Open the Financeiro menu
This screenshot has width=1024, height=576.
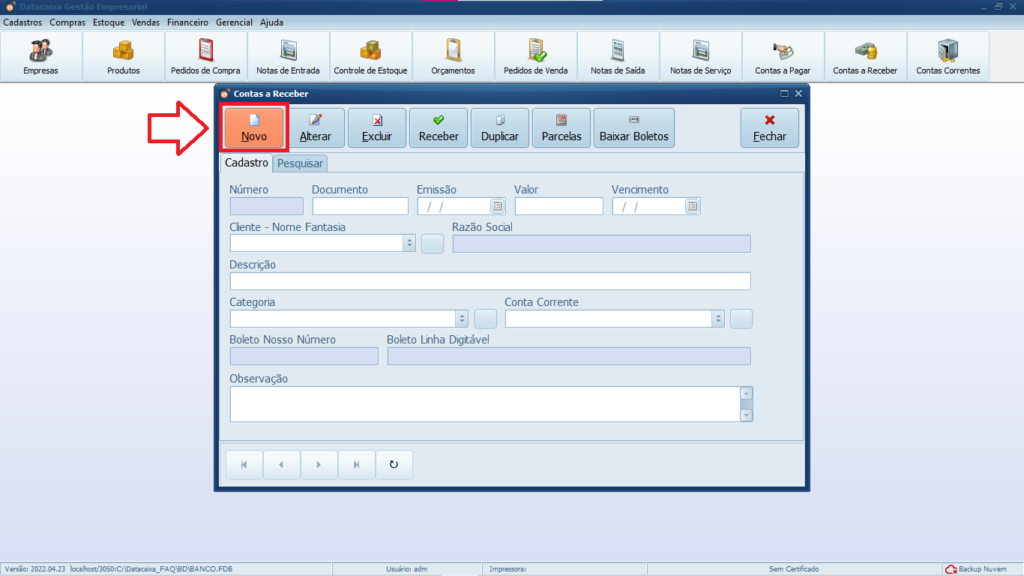187,22
